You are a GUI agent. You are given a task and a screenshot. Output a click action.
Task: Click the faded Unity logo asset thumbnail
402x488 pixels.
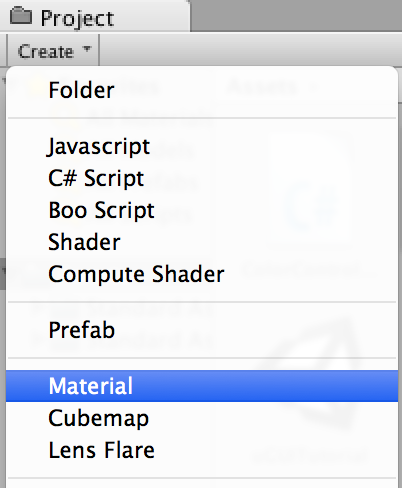[x=312, y=373]
